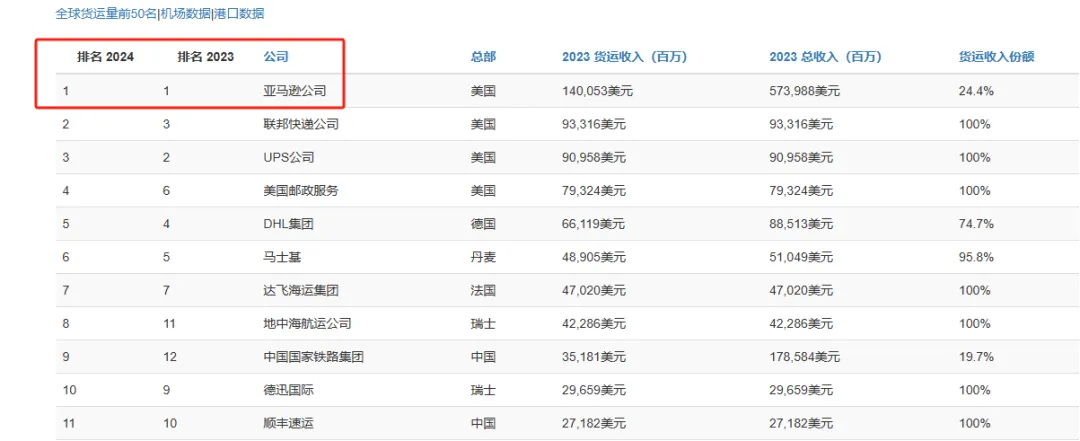Viewport: 1080px width, 441px height.
Task: Open the 全球货运量前50名 link
Action: tap(105, 14)
